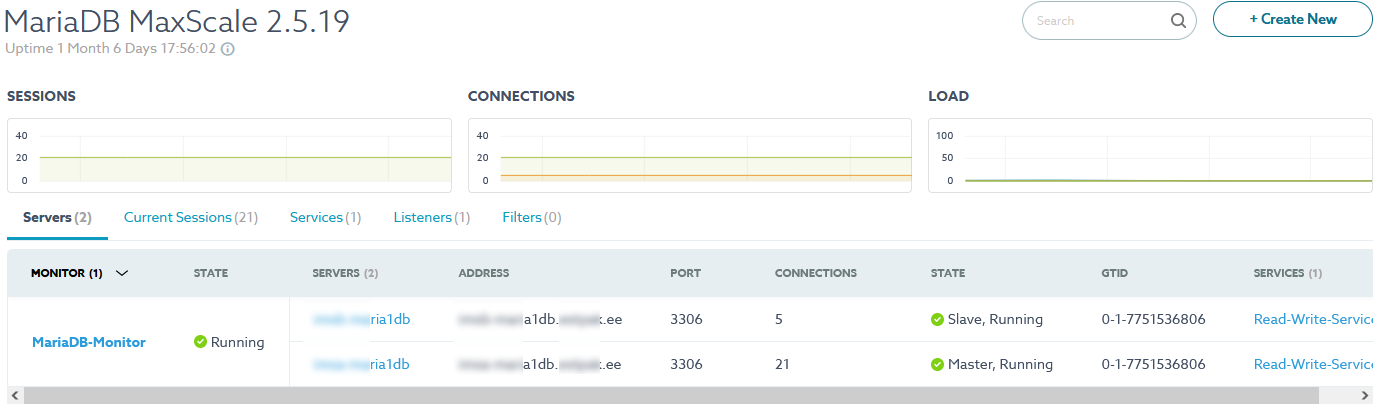This screenshot has height=414, width=1384.
Task: Focus the Search input field
Action: pyautogui.click(x=1098, y=20)
